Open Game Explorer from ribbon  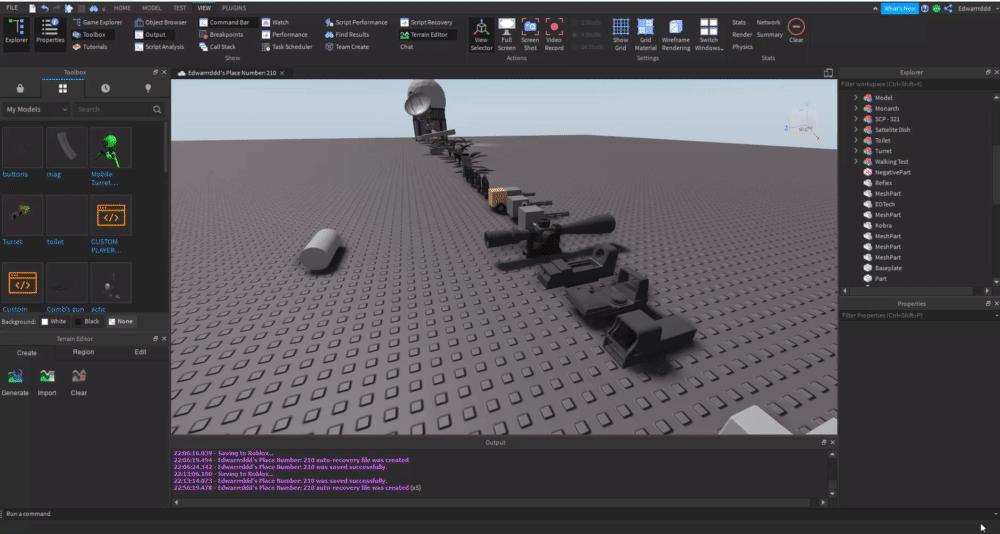(x=97, y=22)
